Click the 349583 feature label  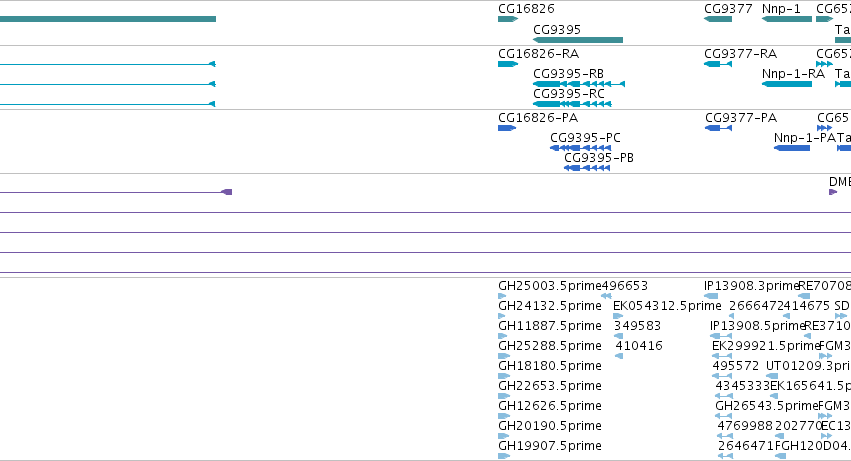638,326
